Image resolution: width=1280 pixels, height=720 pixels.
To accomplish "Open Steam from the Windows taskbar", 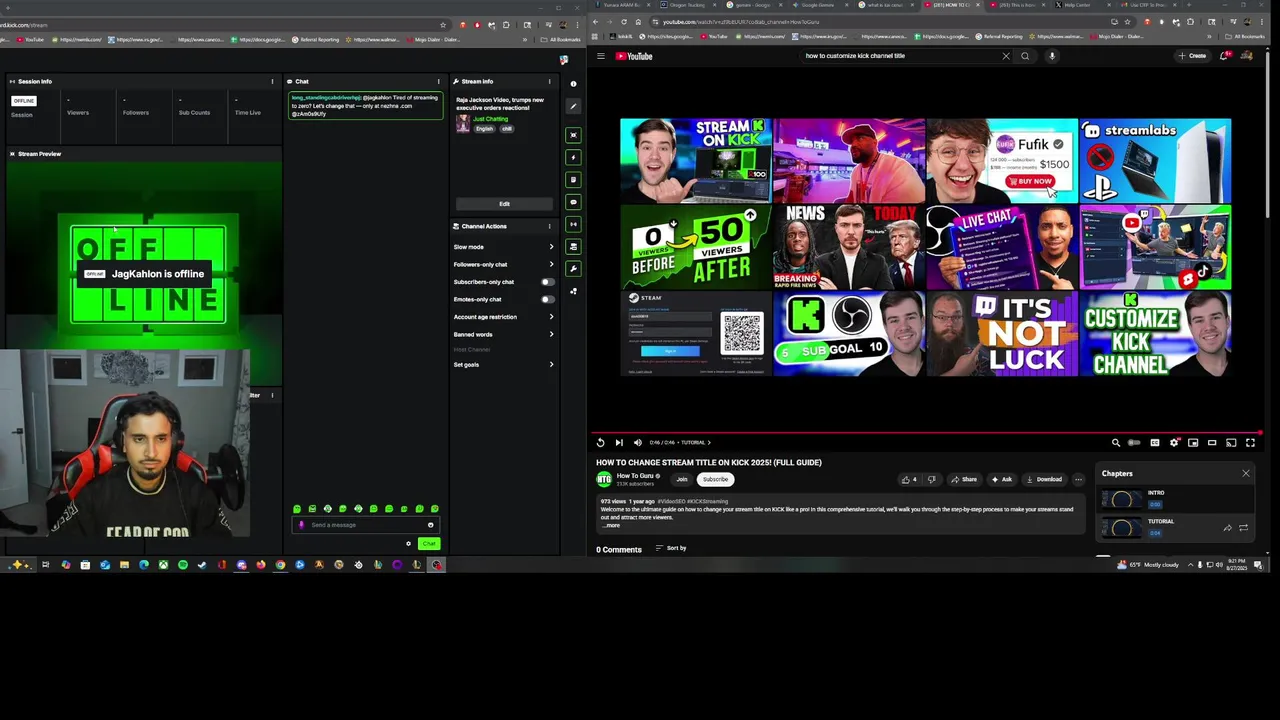I will [x=202, y=565].
